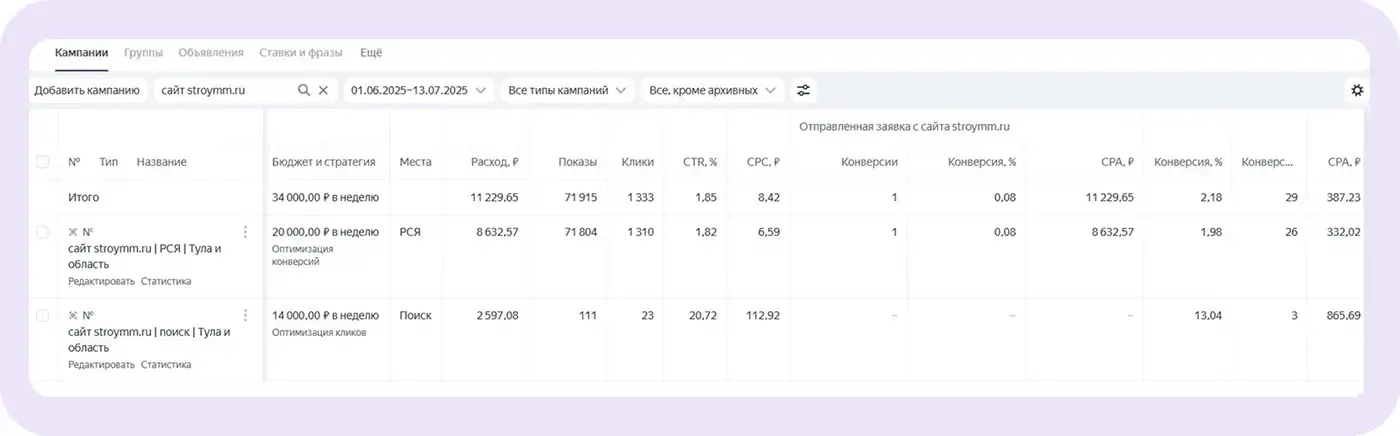Open the filter sliders icon
1400x436 pixels.
(803, 90)
